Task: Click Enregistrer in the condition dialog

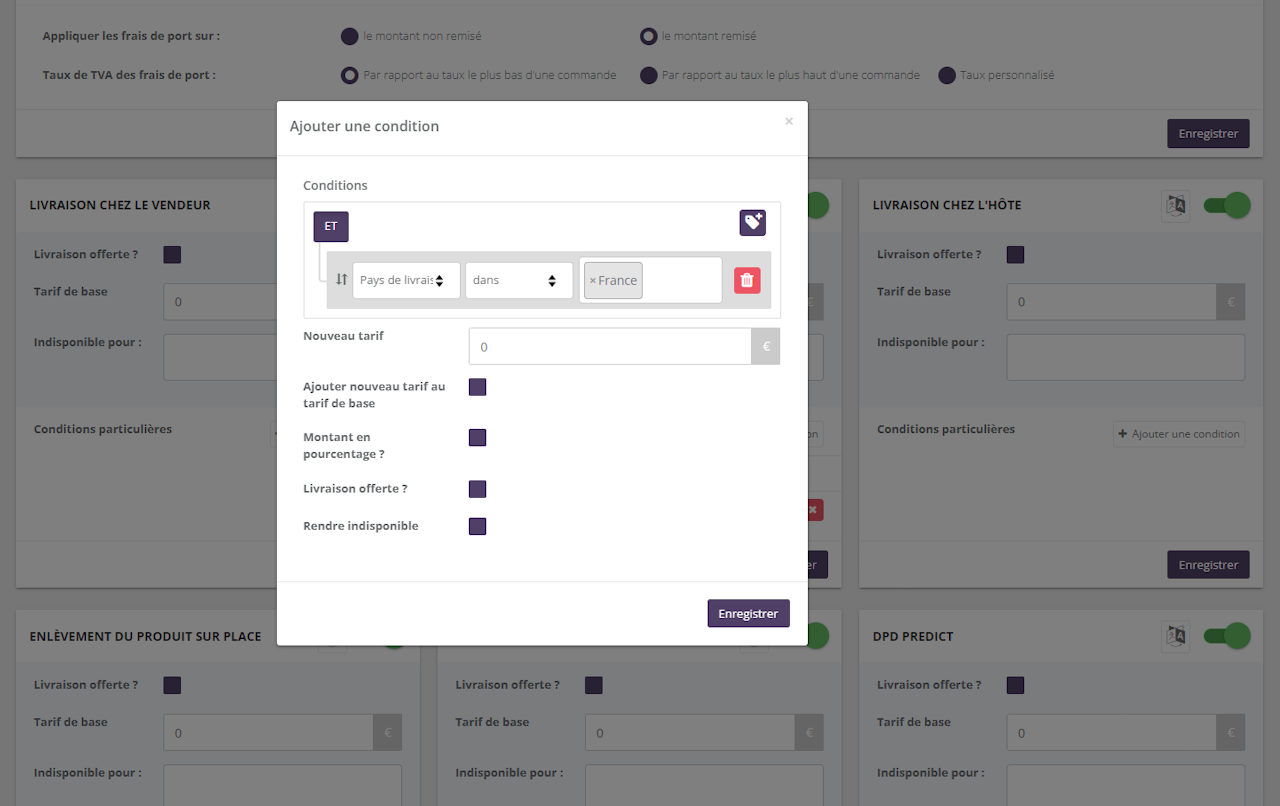Action: pyautogui.click(x=748, y=613)
